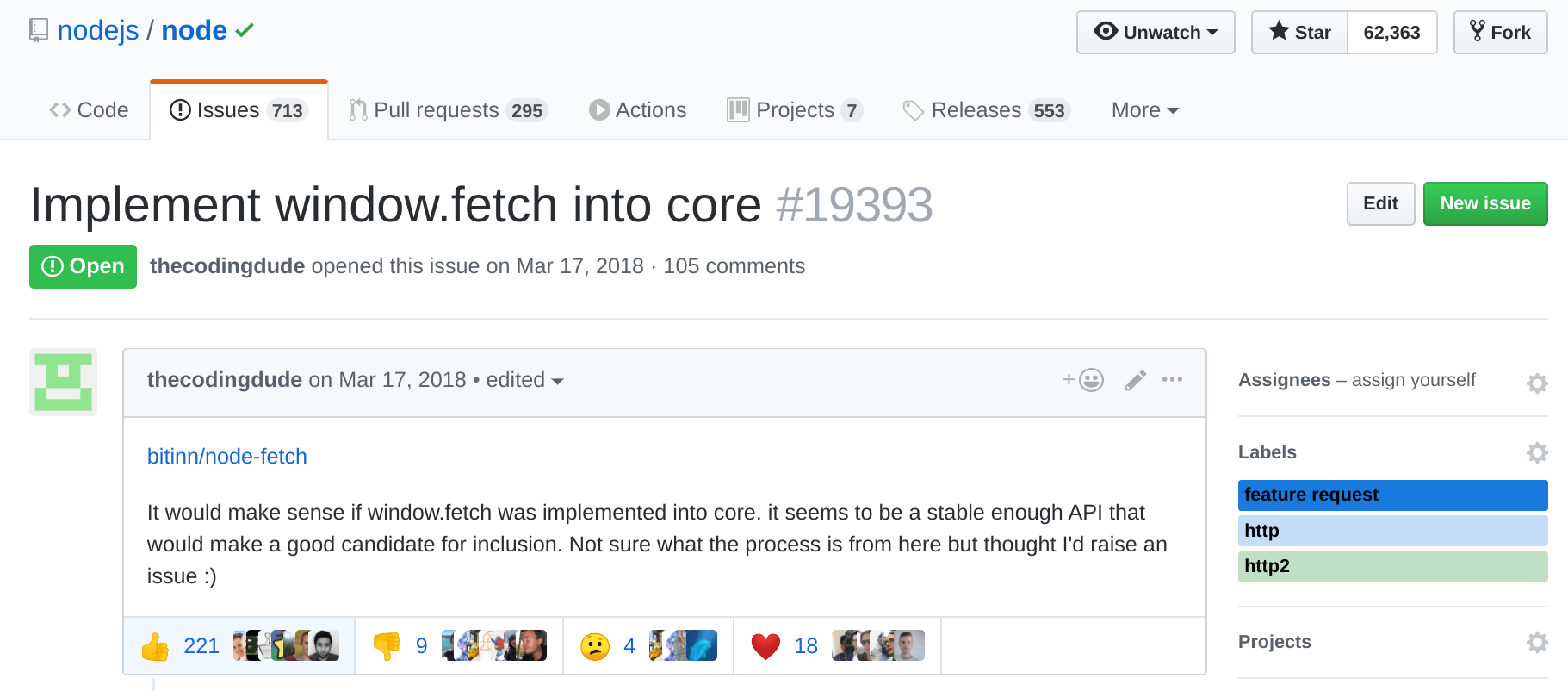This screenshot has width=1568, height=691.
Task: Click the Open status badge
Action: point(83,266)
